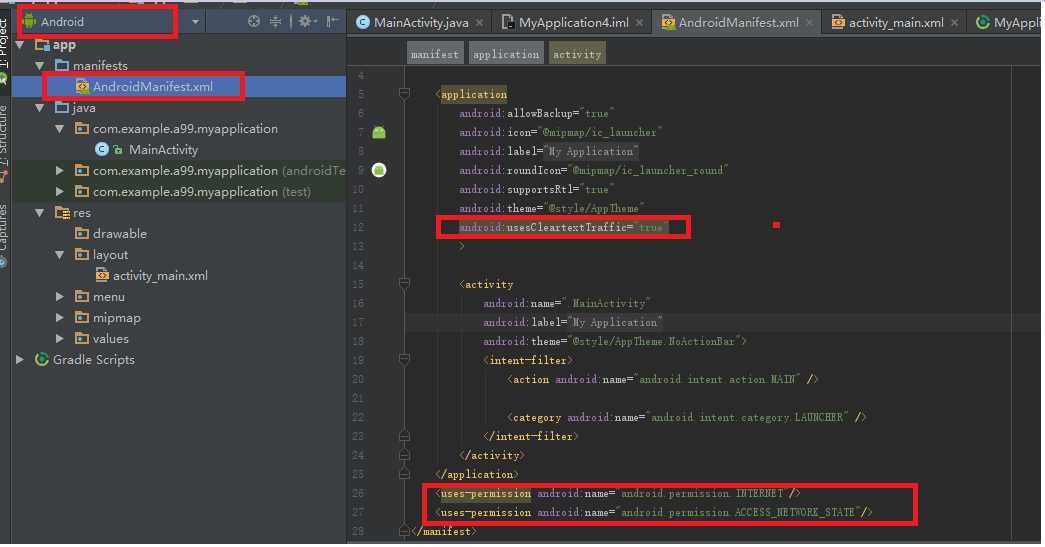Click the scroll from source target icon
Viewport: 1045px width, 547px height.
[254, 21]
